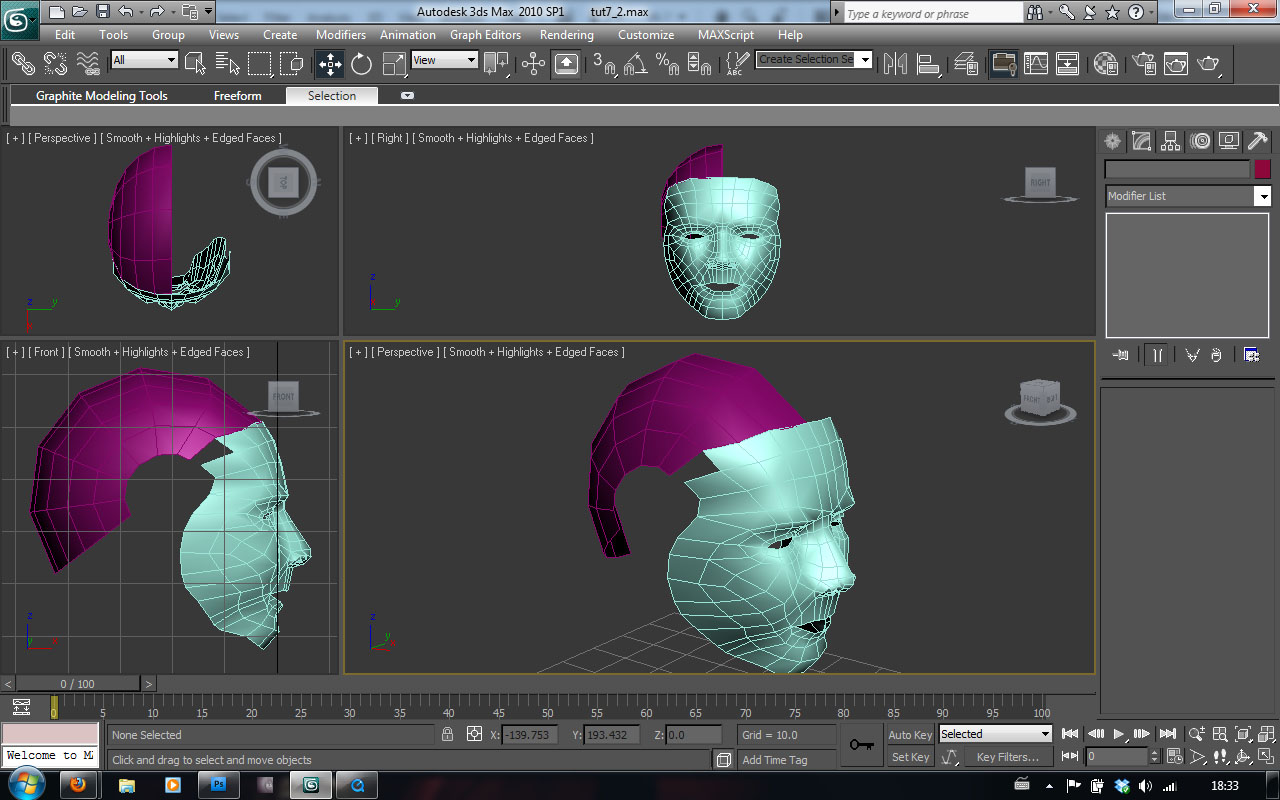Click the object color swatch beside the name field

click(1262, 169)
